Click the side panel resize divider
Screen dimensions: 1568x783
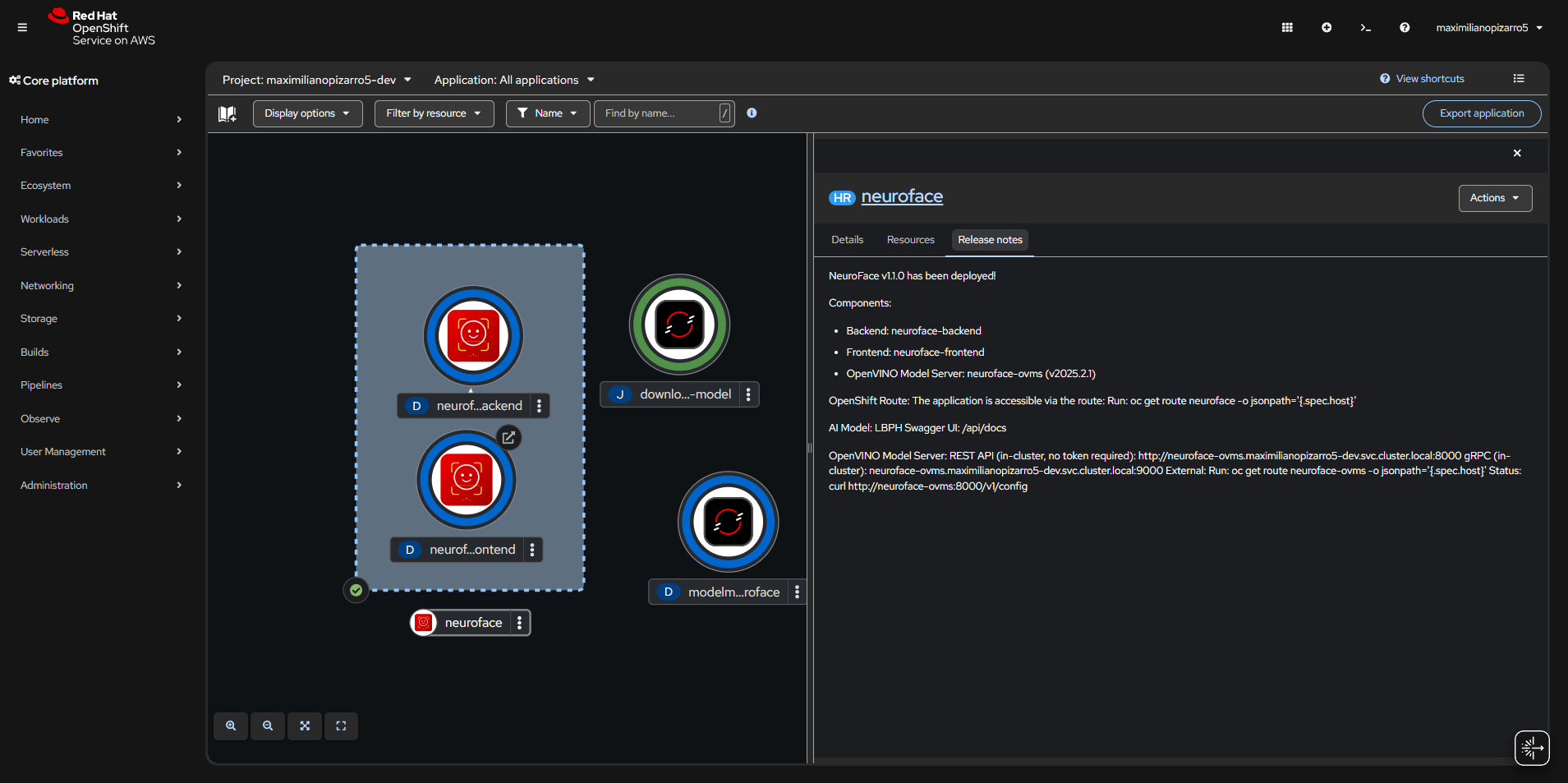click(x=810, y=448)
